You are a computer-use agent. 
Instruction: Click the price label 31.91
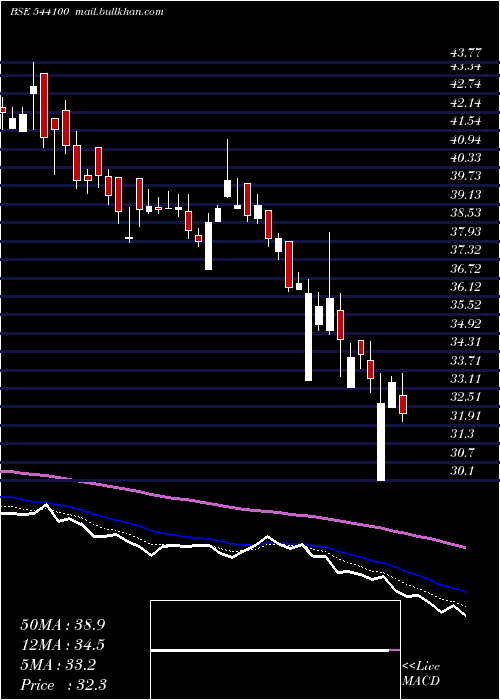pos(466,416)
